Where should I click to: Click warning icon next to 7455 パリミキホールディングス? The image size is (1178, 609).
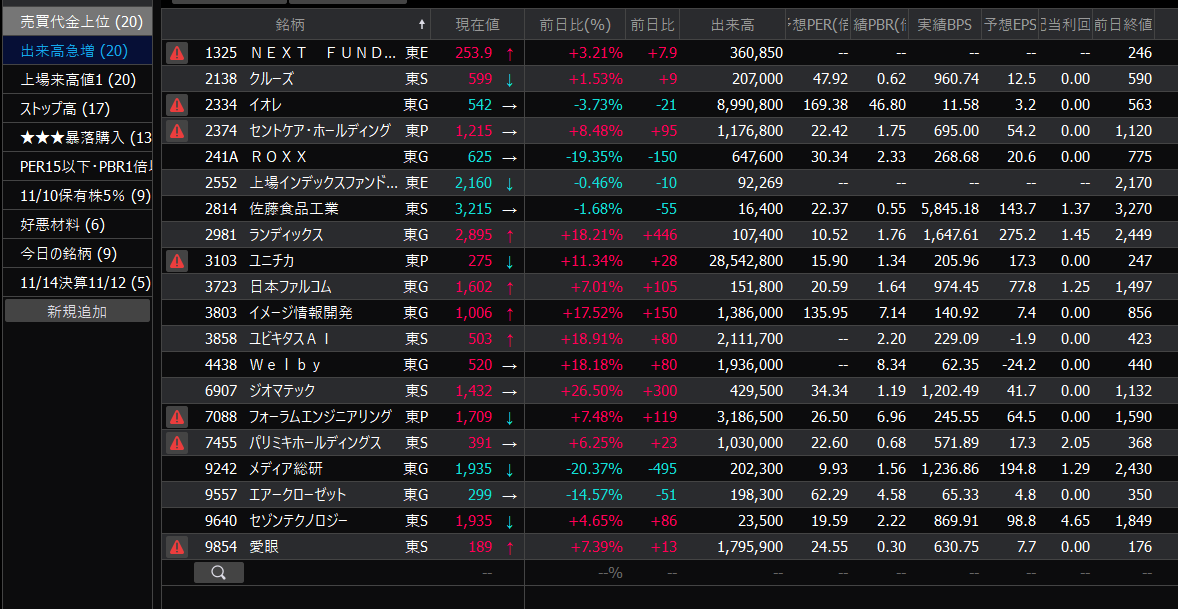tap(177, 442)
